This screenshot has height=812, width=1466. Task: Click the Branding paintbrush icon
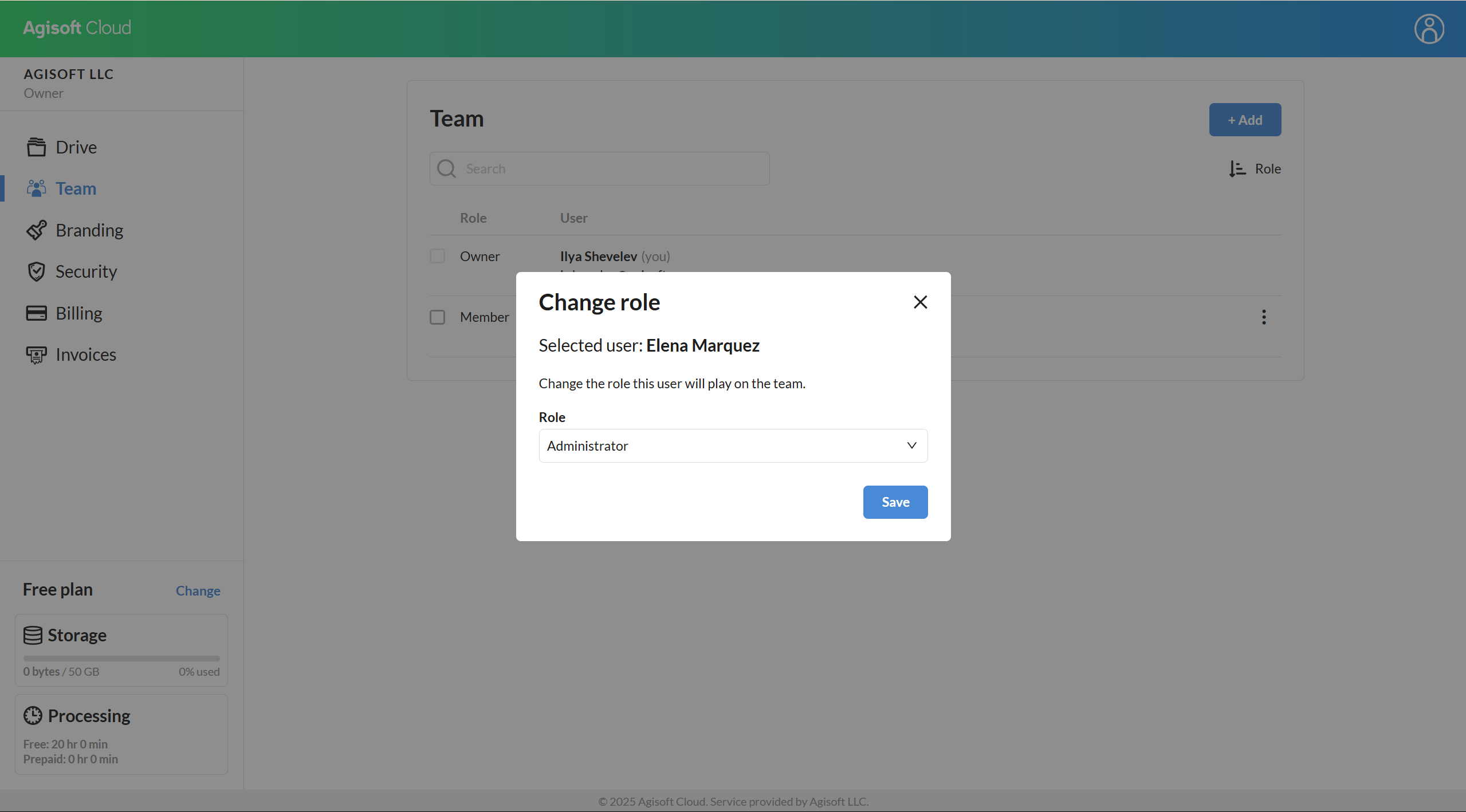[36, 230]
